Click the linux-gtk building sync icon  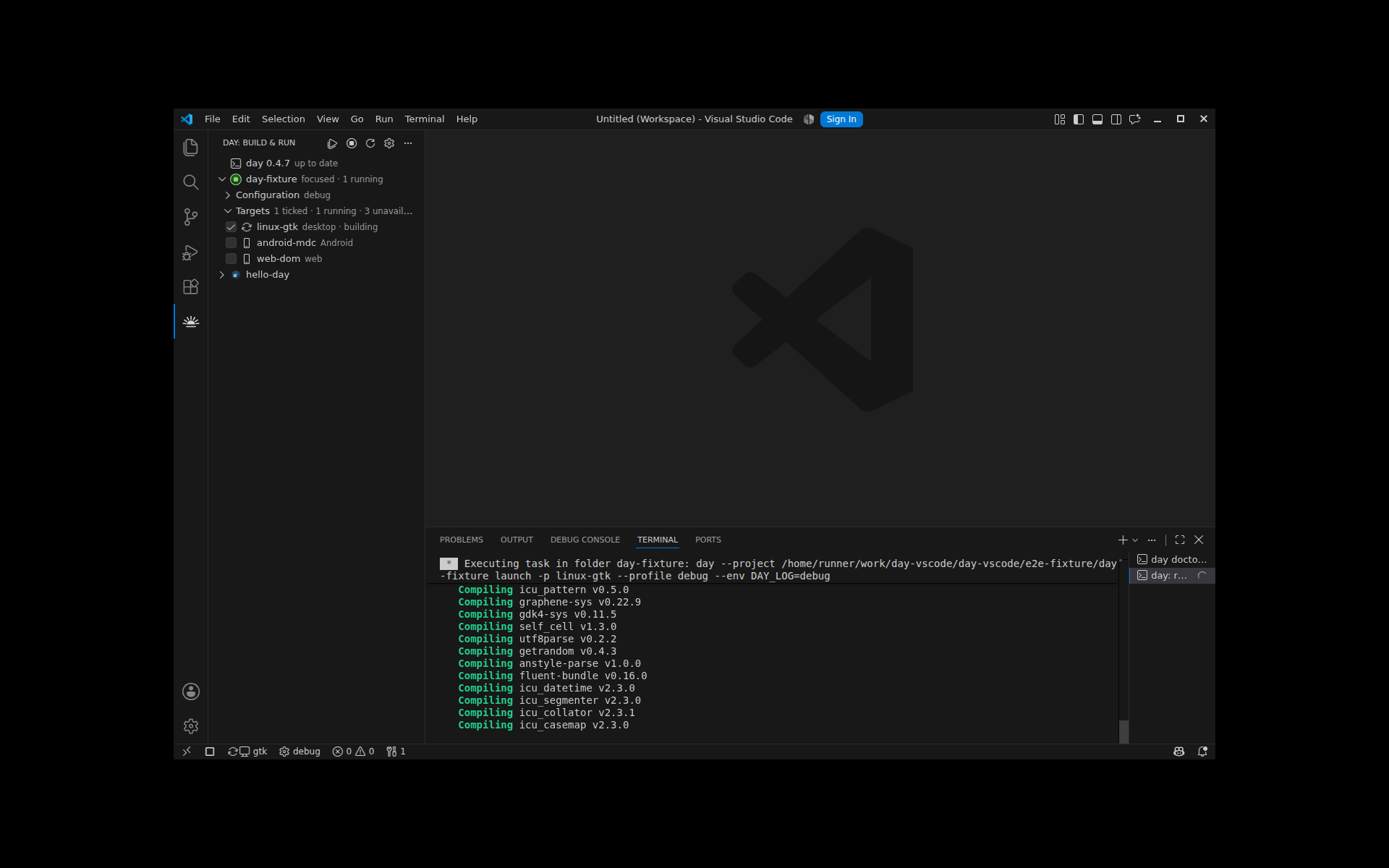(247, 227)
